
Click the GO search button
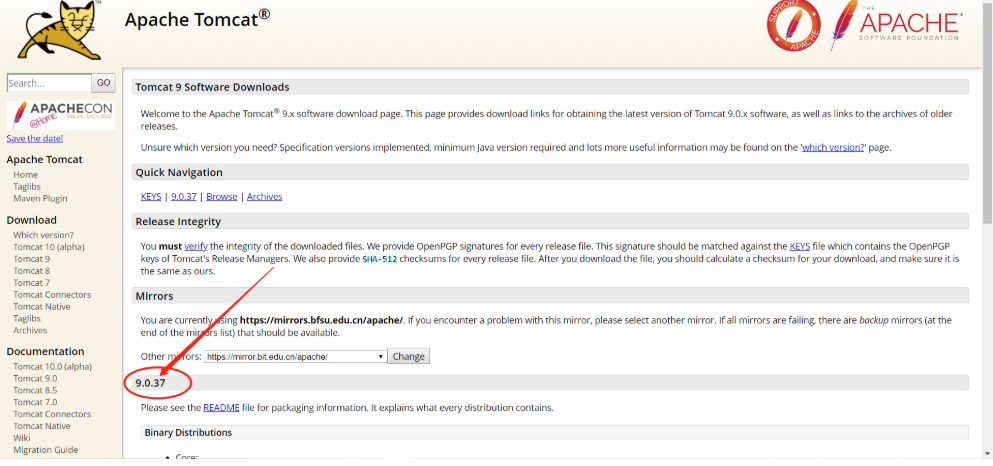click(104, 83)
